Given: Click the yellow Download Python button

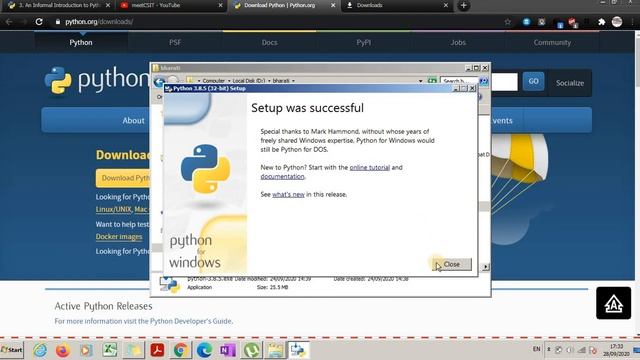Looking at the screenshot, I should tap(124, 178).
